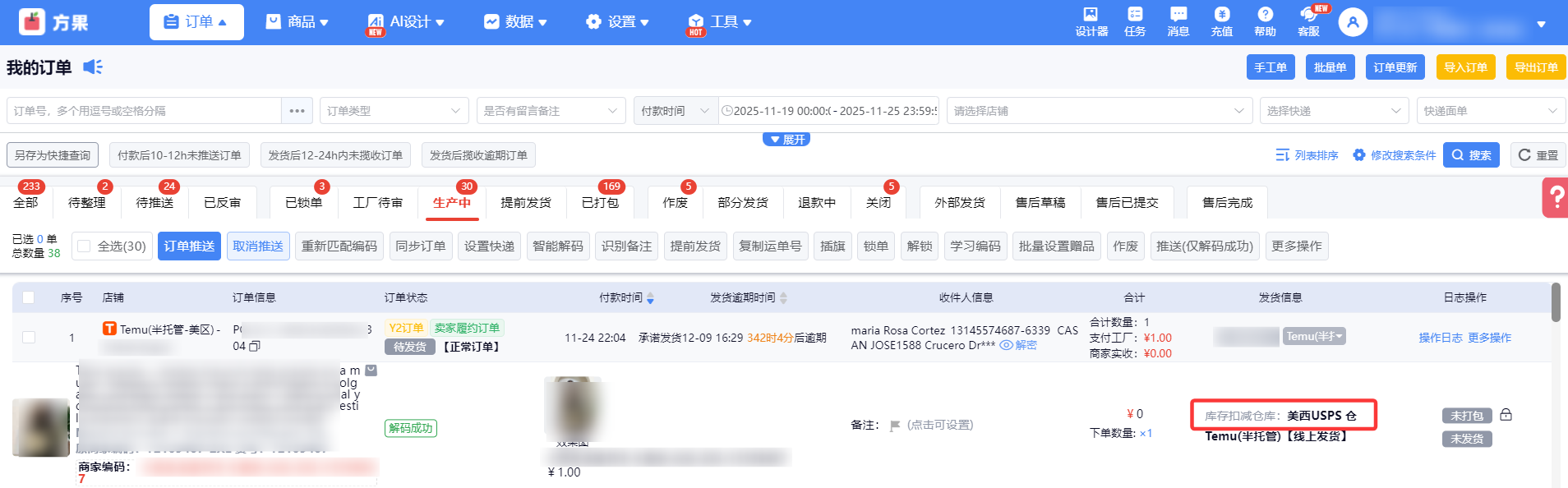Open the 付款时间 type dropdown
This screenshot has width=1568, height=488.
[x=676, y=111]
